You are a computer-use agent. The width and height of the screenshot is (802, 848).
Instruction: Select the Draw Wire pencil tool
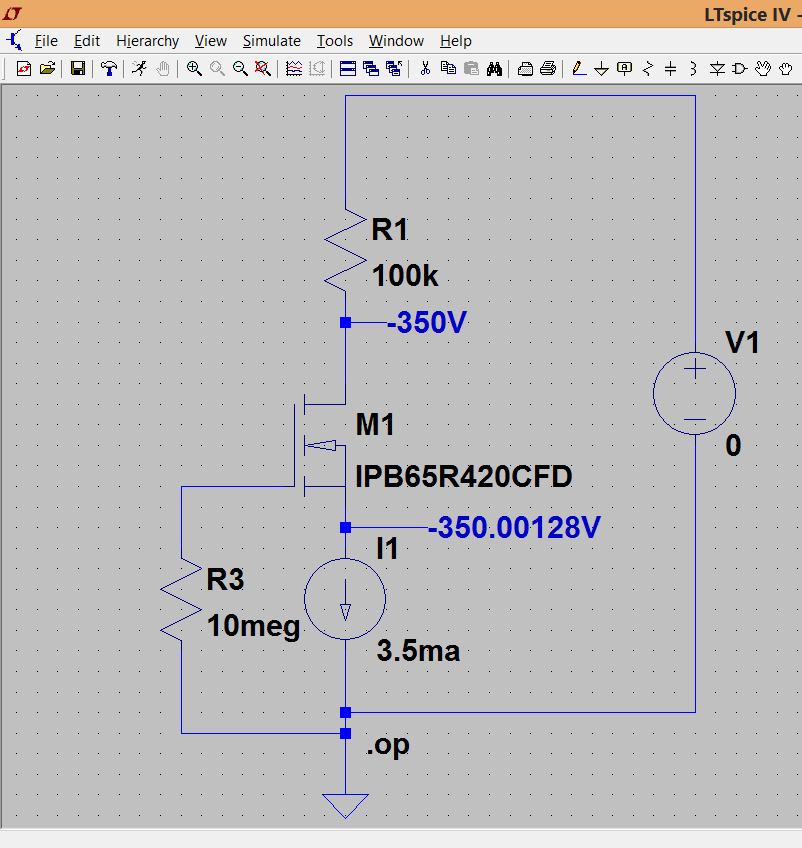click(x=579, y=69)
